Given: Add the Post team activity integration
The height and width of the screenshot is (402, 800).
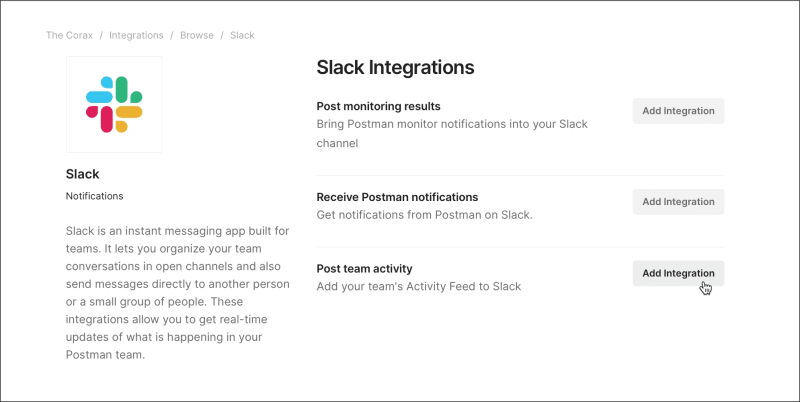Looking at the screenshot, I should pos(678,273).
